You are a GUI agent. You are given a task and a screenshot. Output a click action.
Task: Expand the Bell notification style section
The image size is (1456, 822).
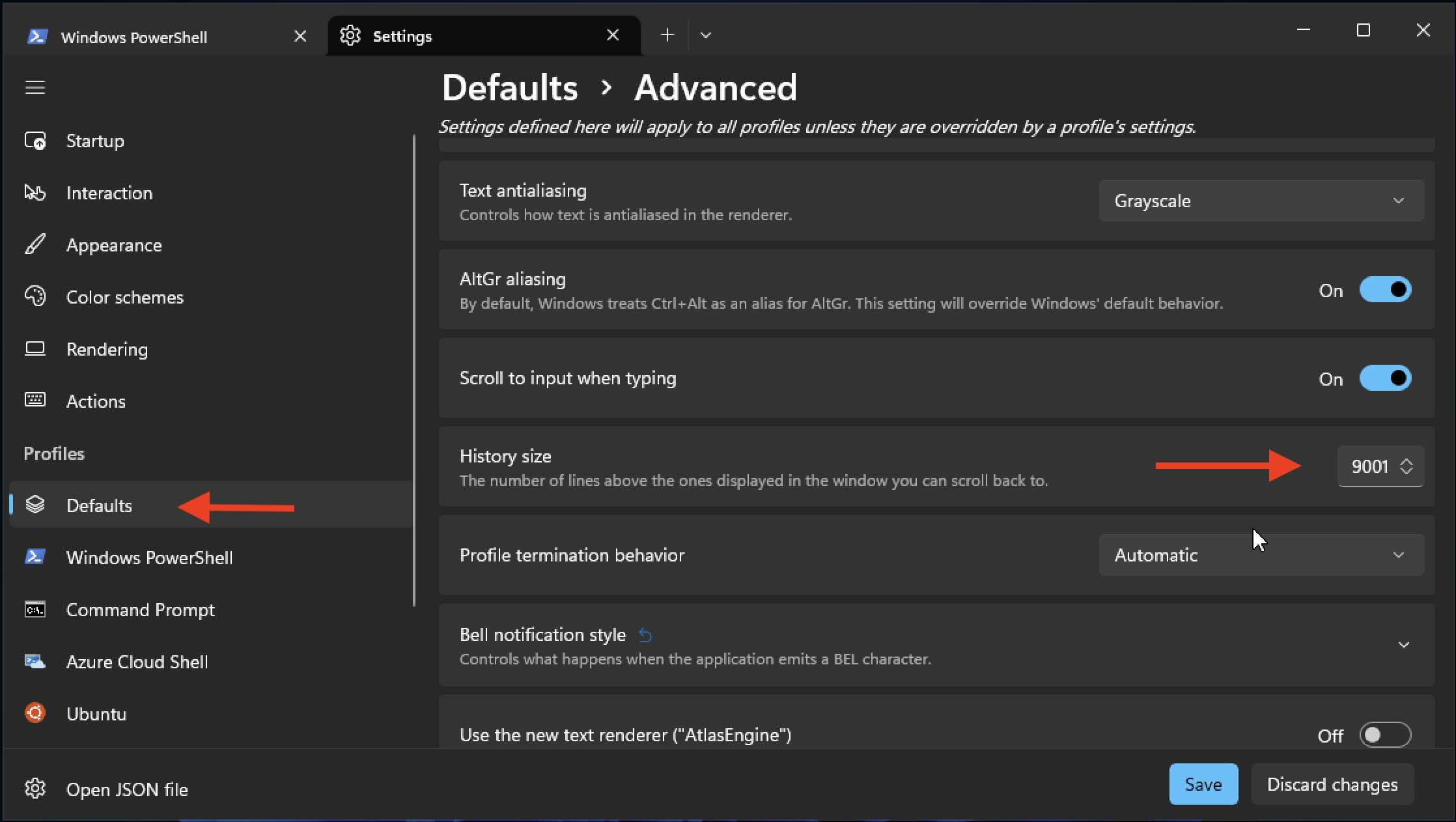pos(1403,645)
